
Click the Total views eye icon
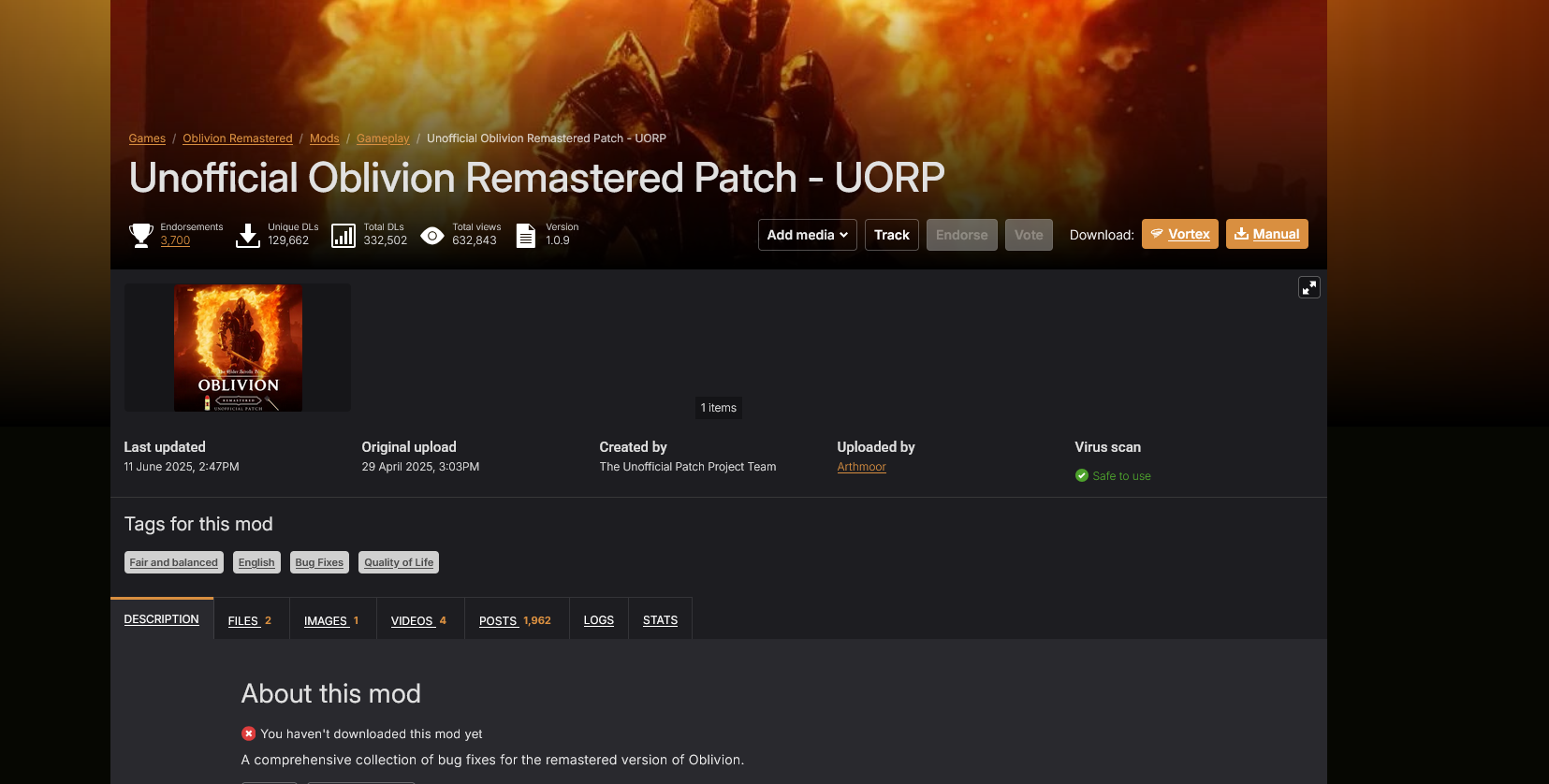click(432, 235)
